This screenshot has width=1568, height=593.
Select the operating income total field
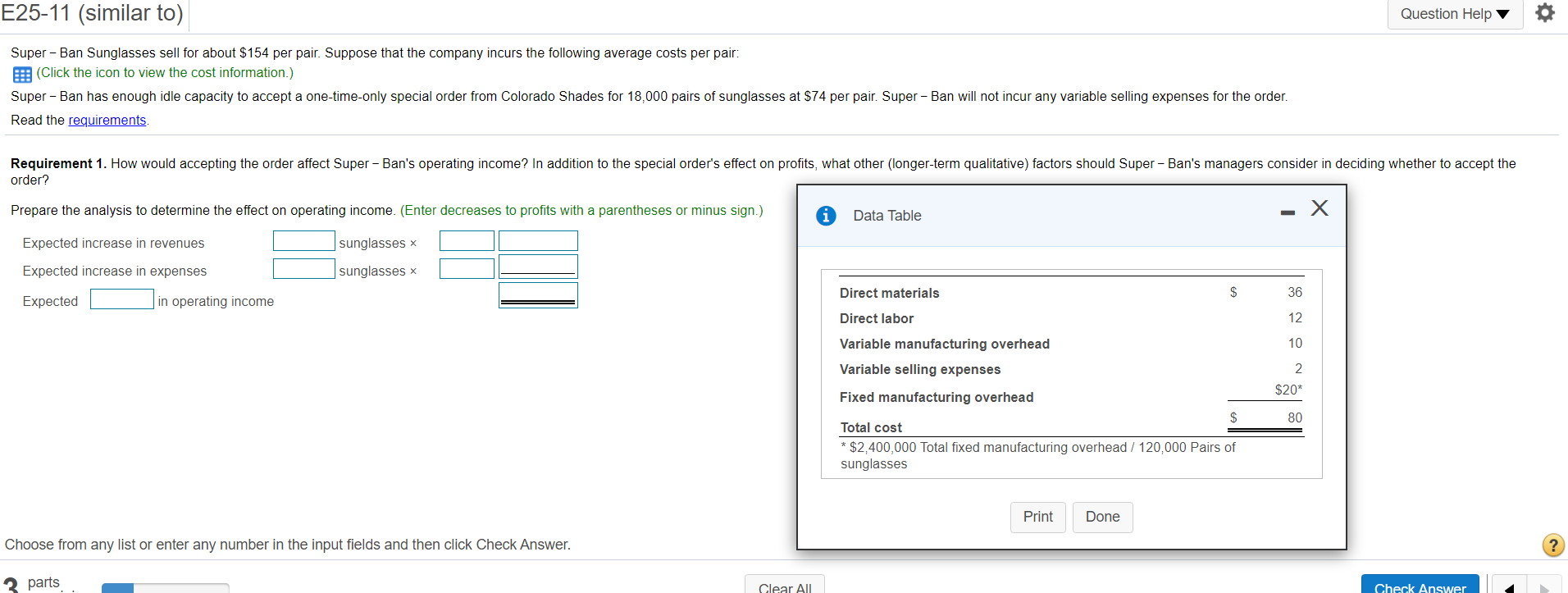[538, 295]
